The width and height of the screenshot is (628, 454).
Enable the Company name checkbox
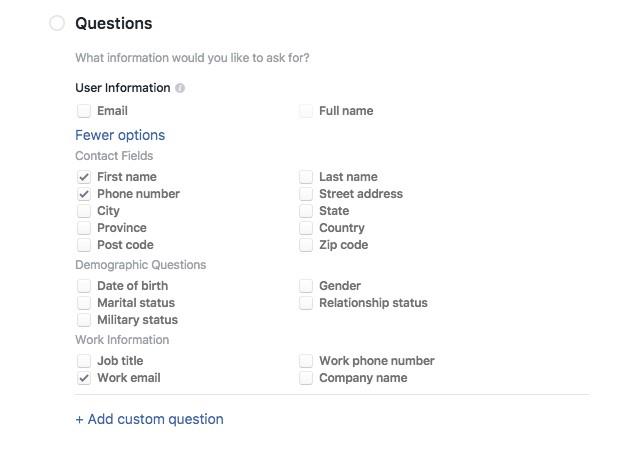point(306,378)
